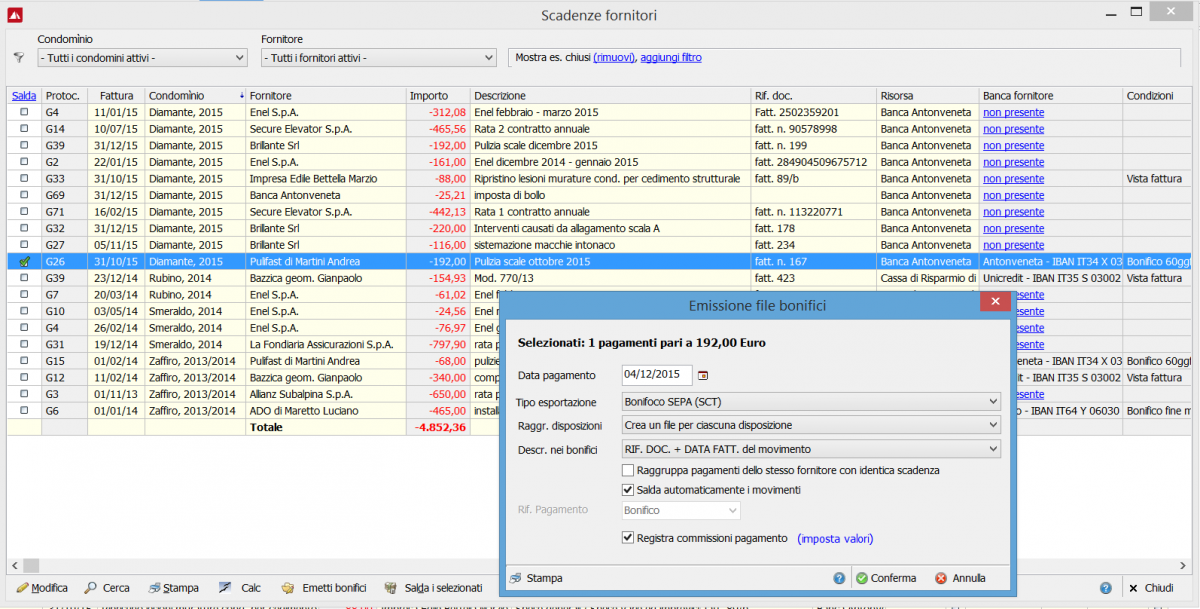The height and width of the screenshot is (609, 1200).
Task: Uncheck Registra commissioni pagamento
Action: (628, 538)
